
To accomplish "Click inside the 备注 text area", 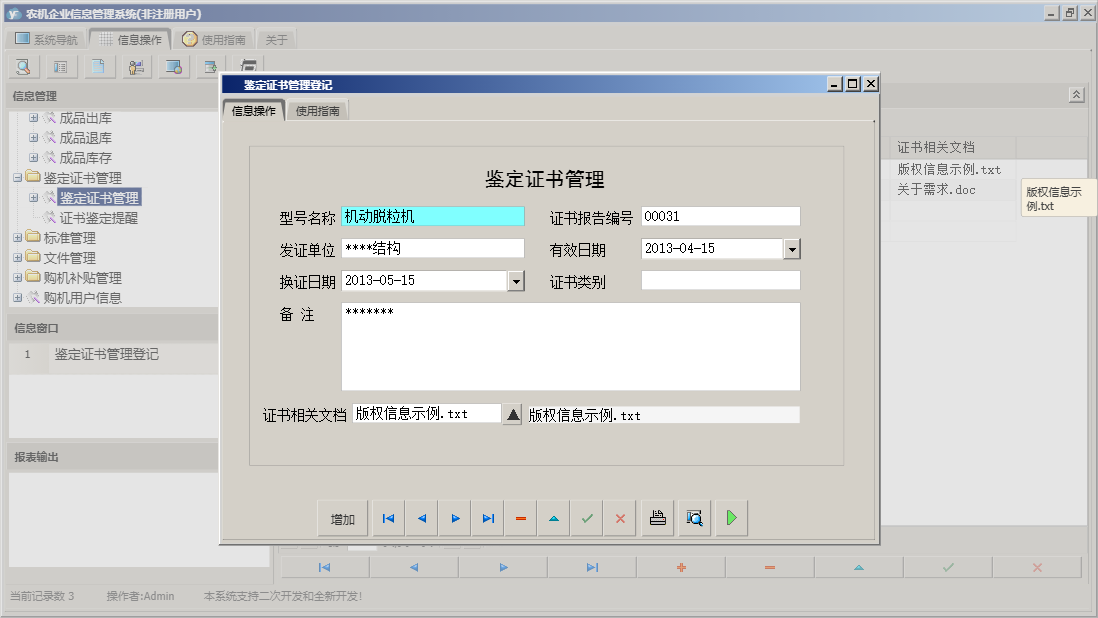I will click(x=571, y=346).
